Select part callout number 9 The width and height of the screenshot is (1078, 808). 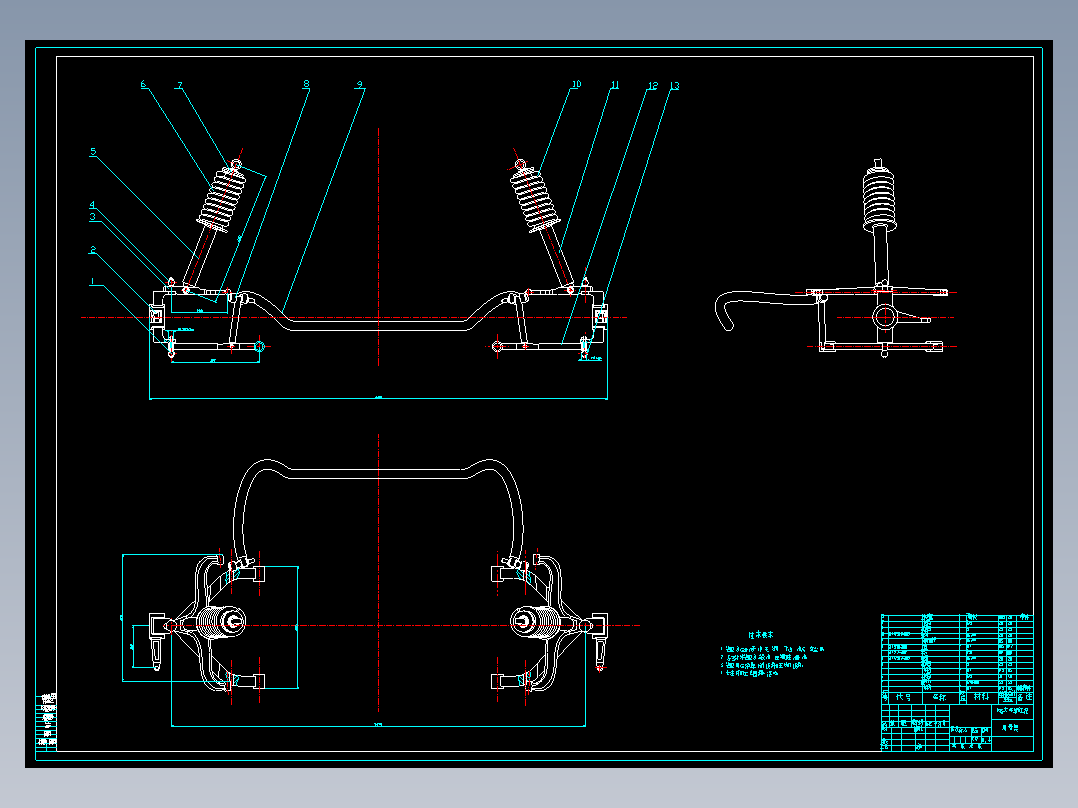coord(360,85)
